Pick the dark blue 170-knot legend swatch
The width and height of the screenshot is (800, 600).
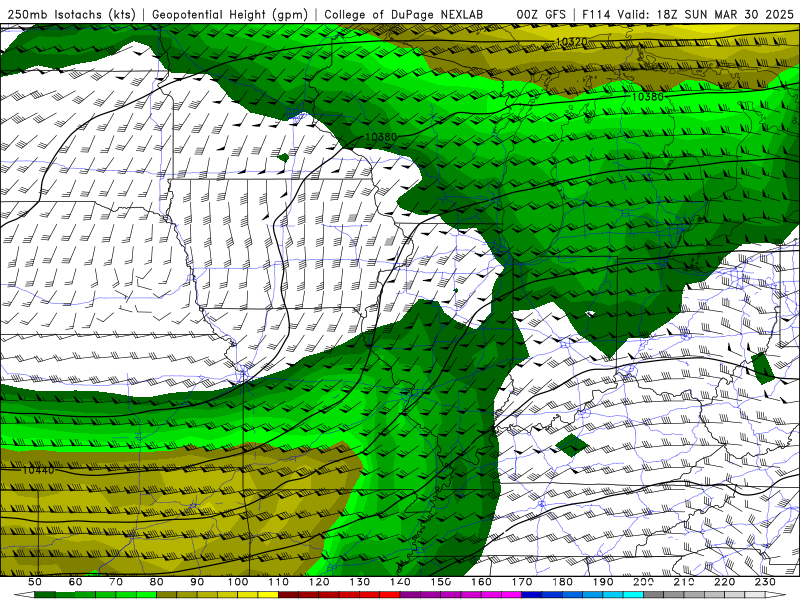(x=532, y=595)
